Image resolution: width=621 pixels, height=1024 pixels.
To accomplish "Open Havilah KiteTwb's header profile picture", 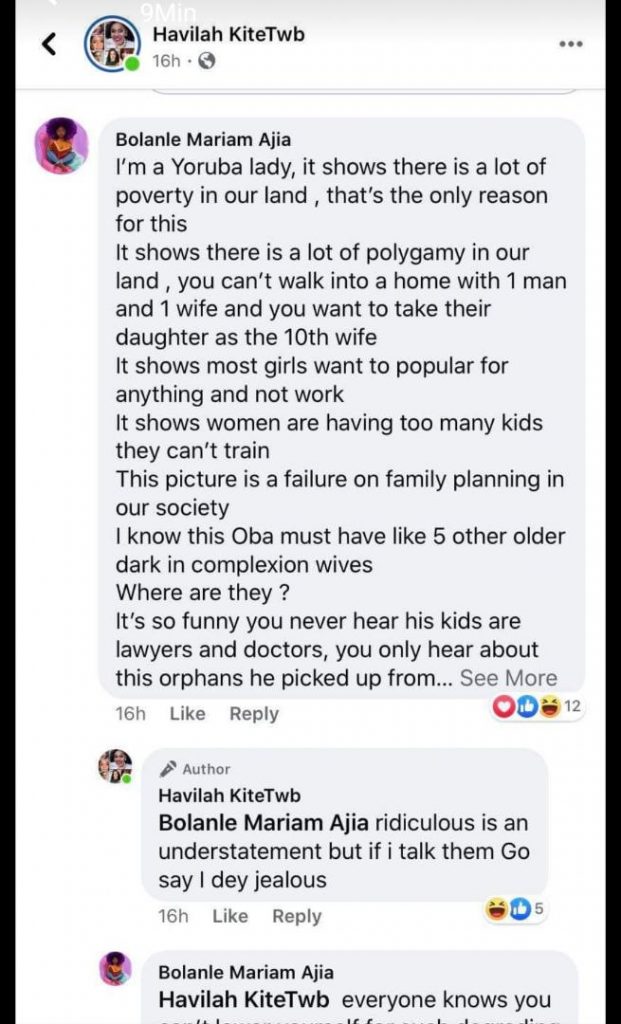I will tap(112, 45).
